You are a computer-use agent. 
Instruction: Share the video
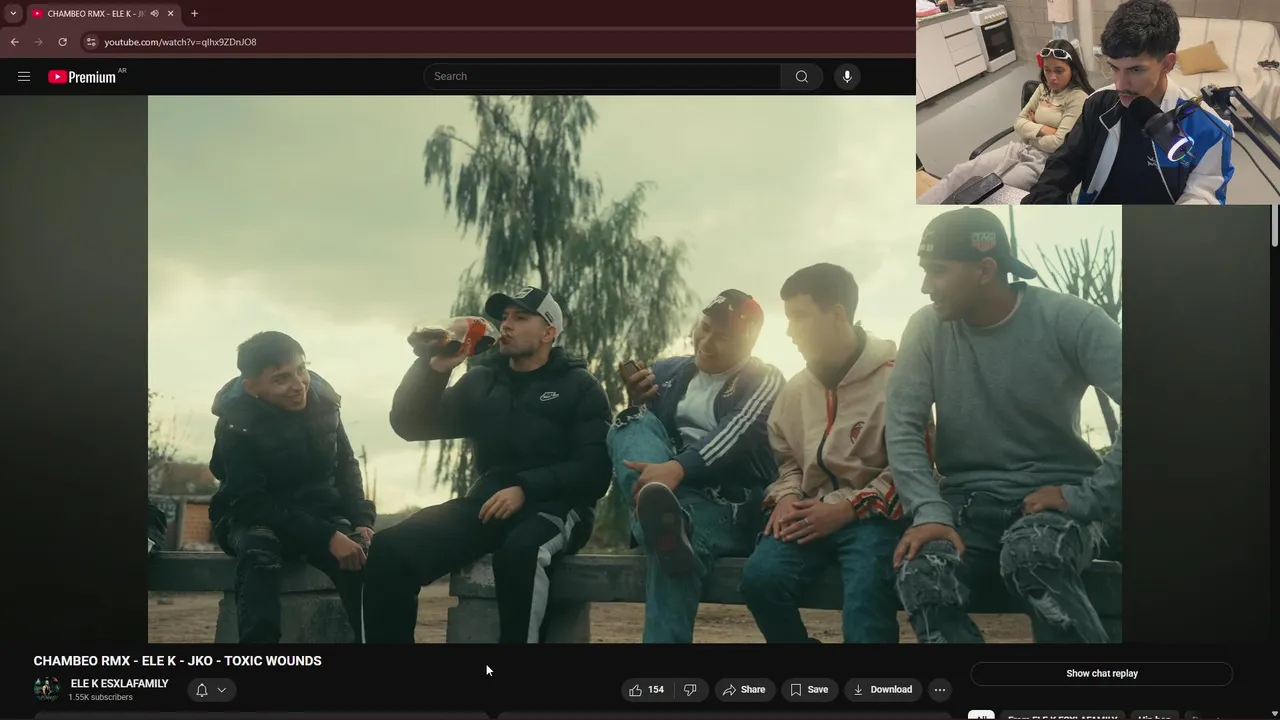click(x=744, y=689)
